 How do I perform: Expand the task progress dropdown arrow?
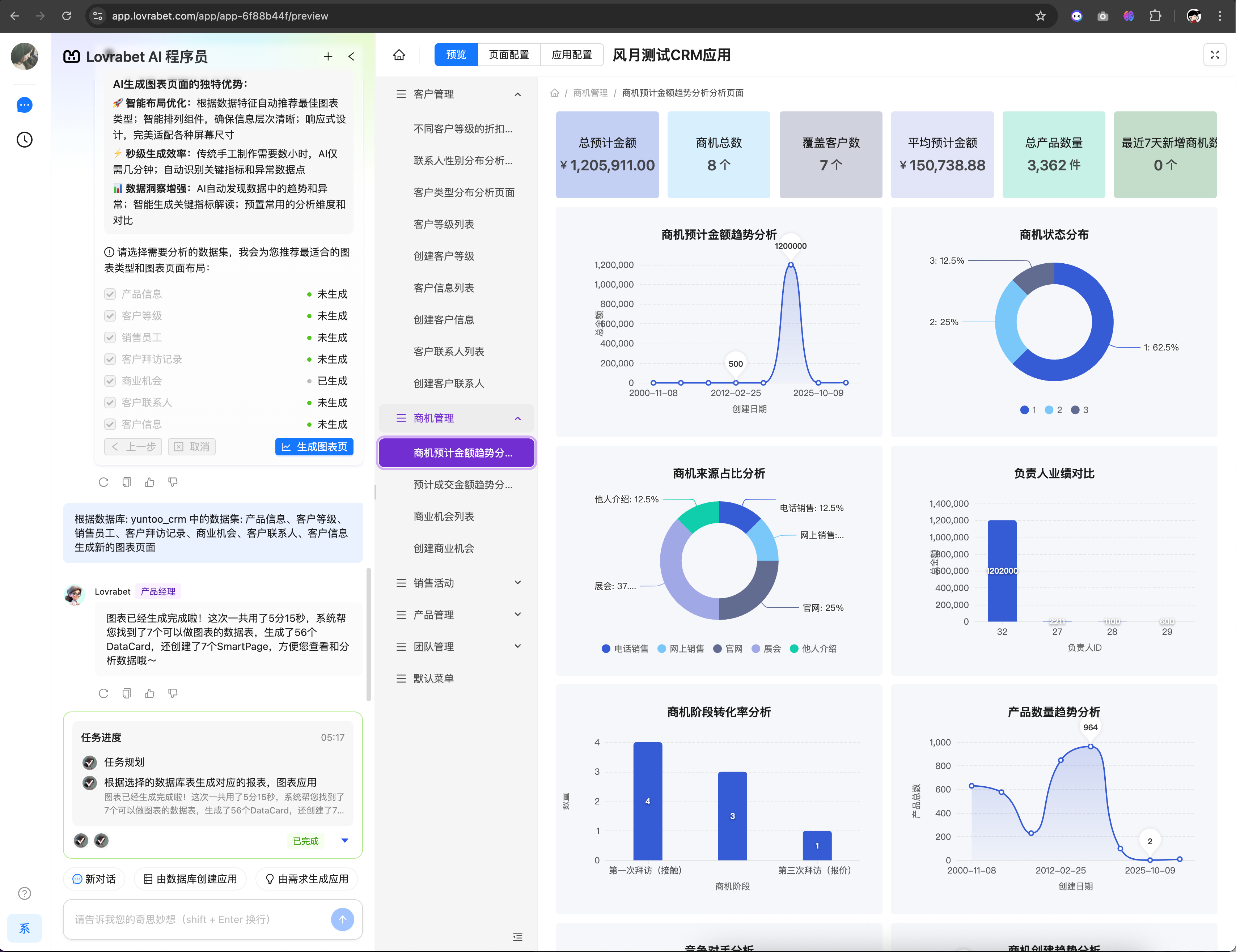pos(345,841)
